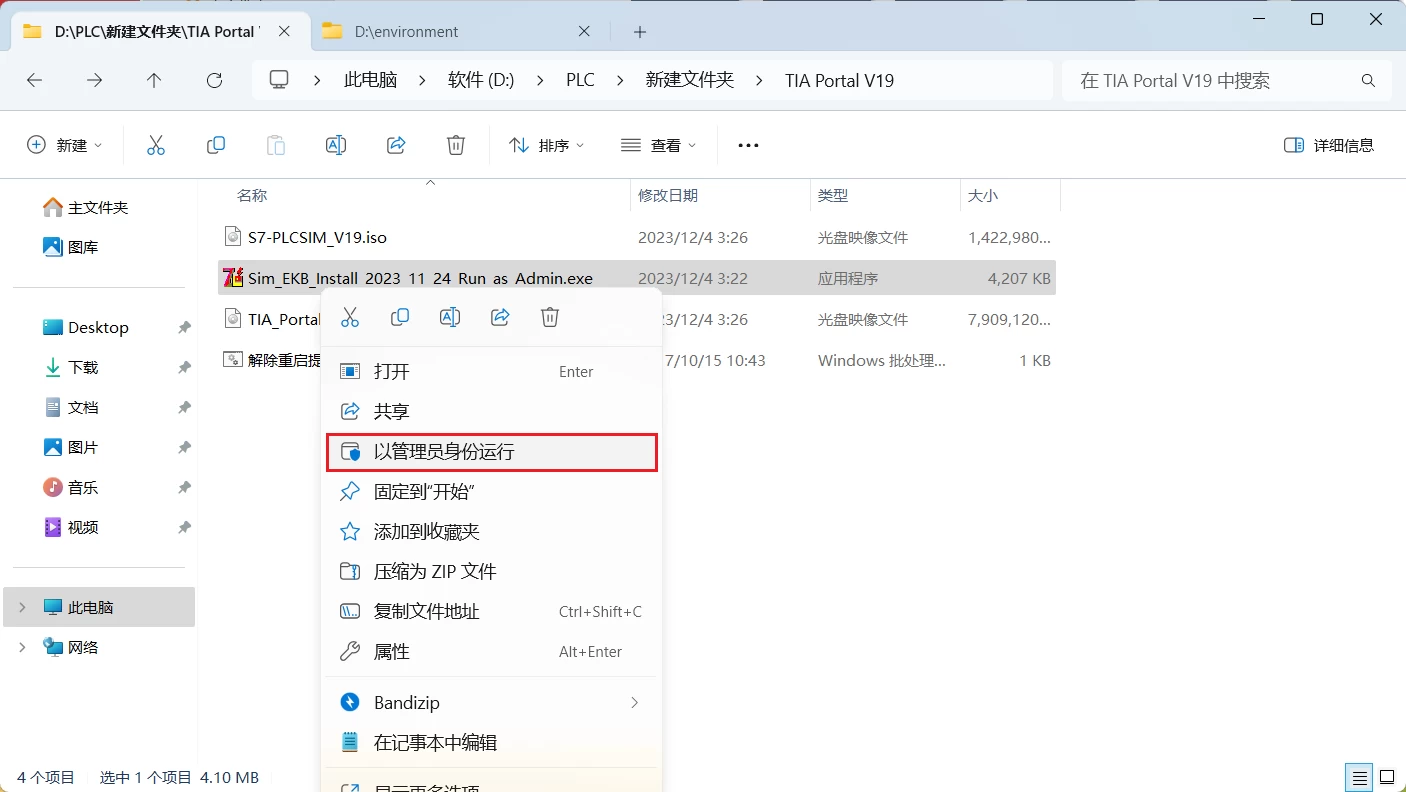Click the Forward navigation arrow
Screen dimensions: 1406x792
[x=95, y=80]
